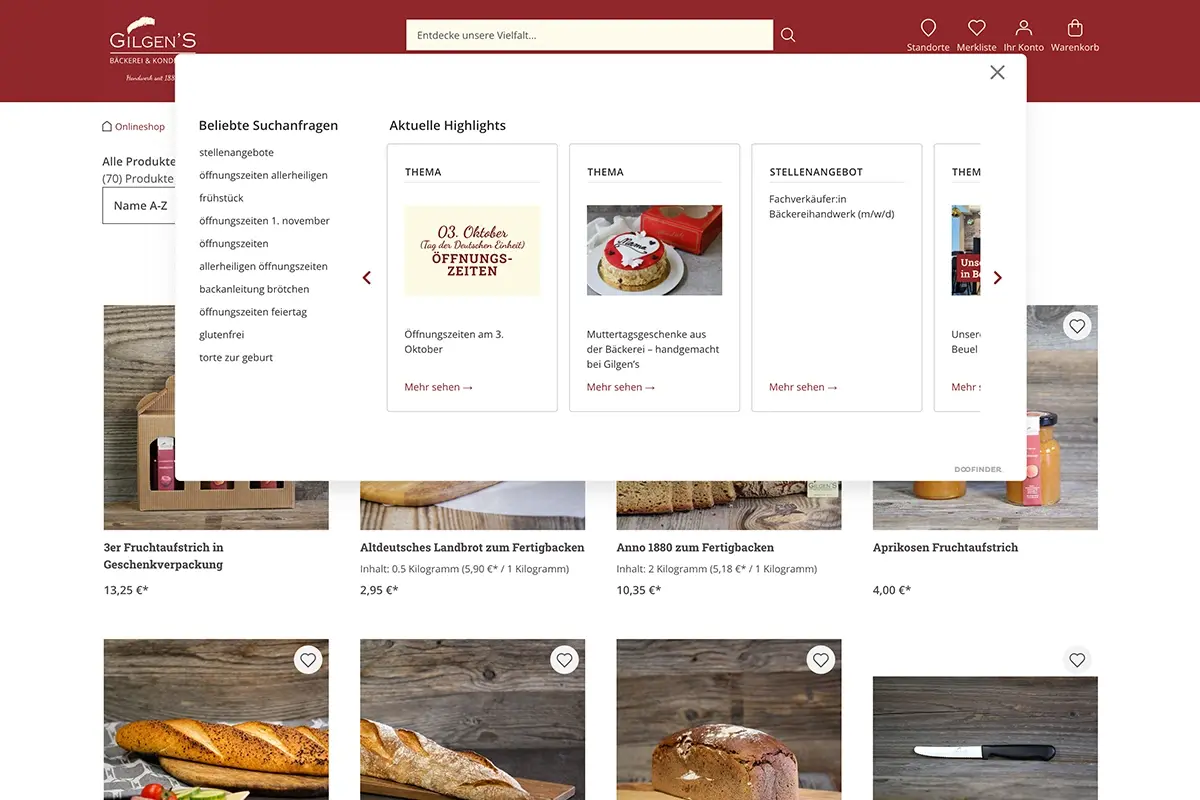Open the Name A-Z sort dropdown
1200x800 pixels.
coord(140,205)
